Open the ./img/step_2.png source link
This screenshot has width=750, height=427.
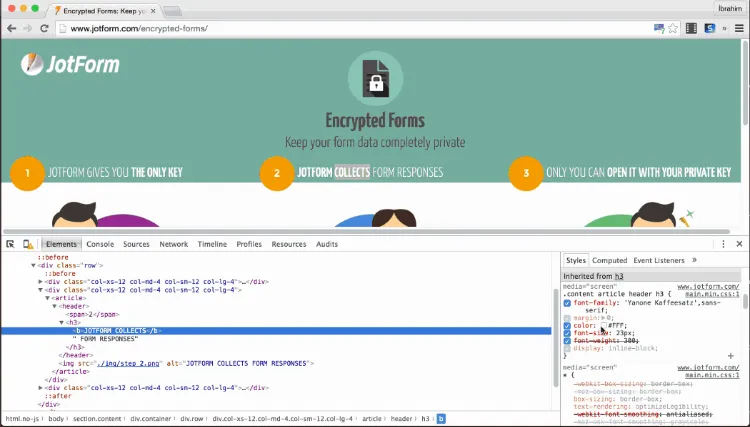coord(128,363)
